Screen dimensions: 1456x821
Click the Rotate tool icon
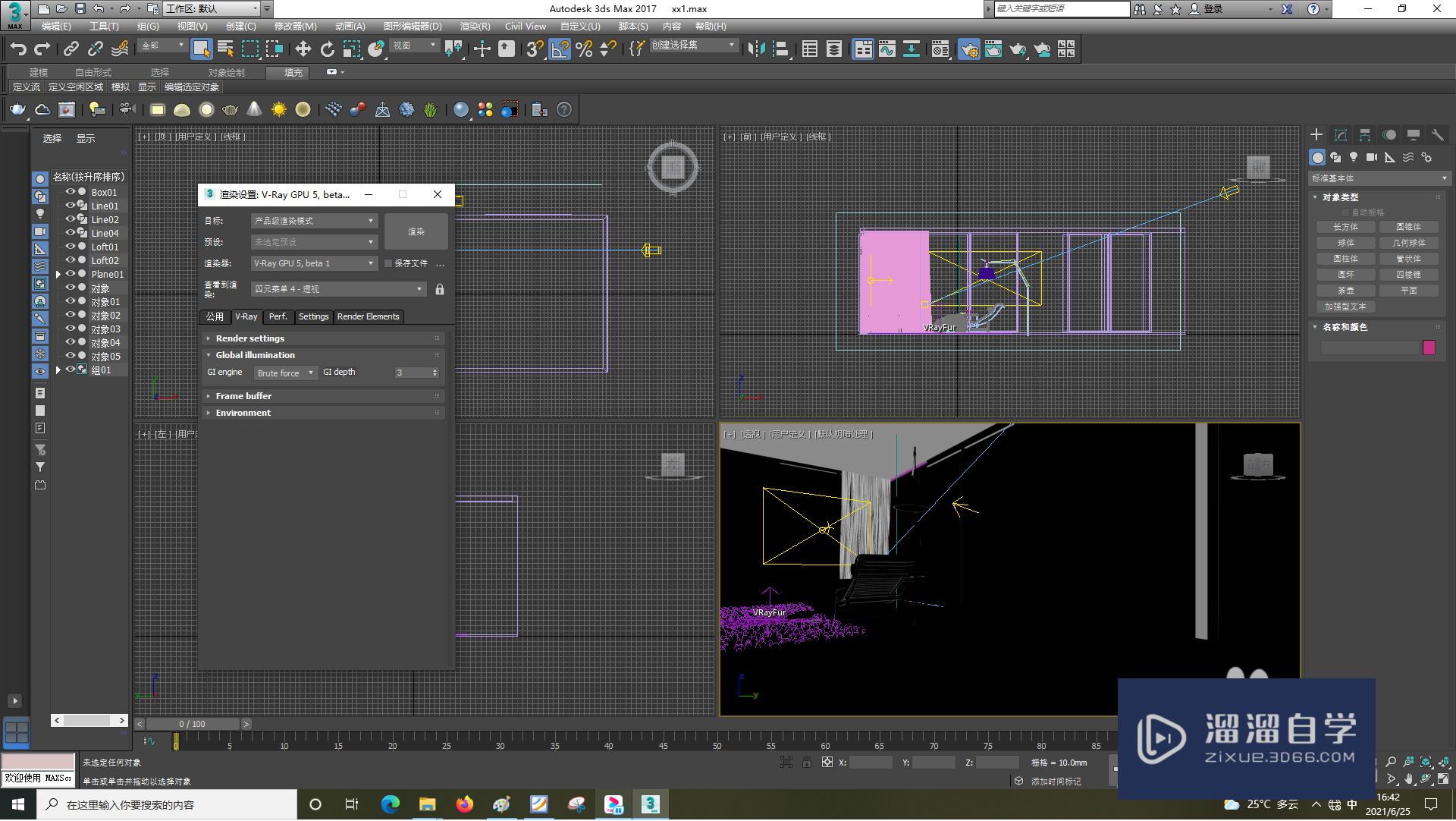(327, 49)
